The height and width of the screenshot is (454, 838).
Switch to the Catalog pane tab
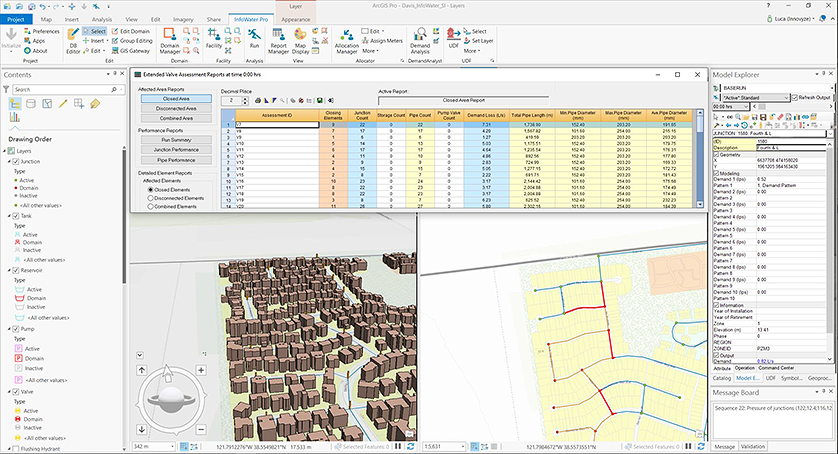pos(721,378)
